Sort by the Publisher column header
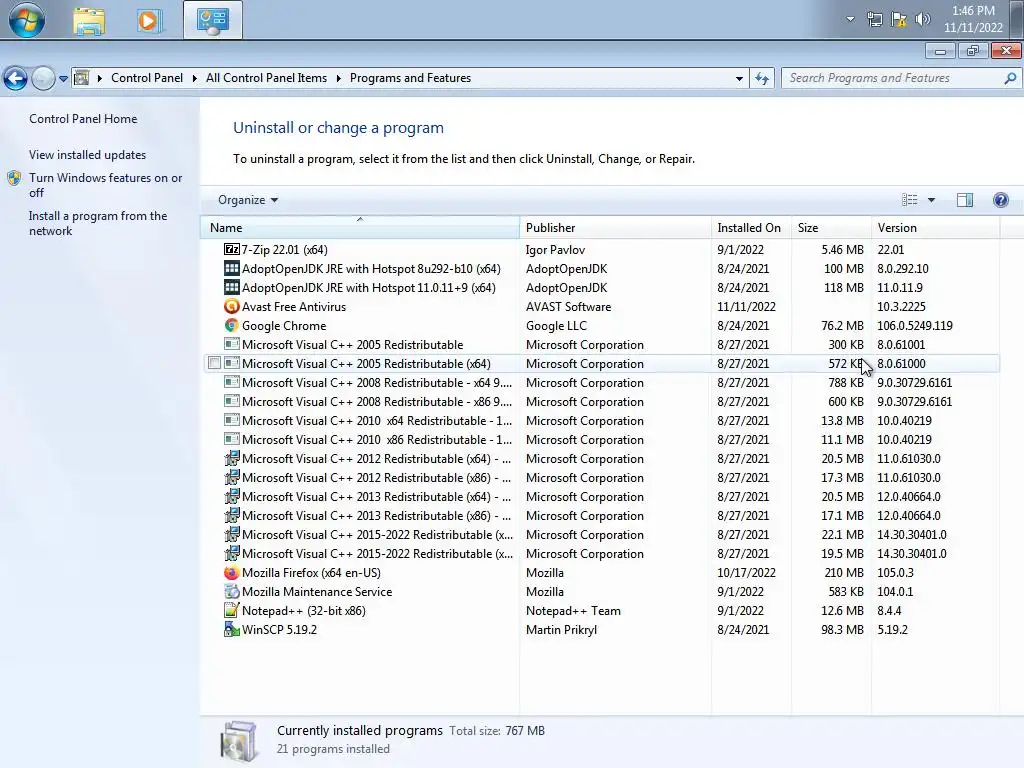 click(x=615, y=227)
